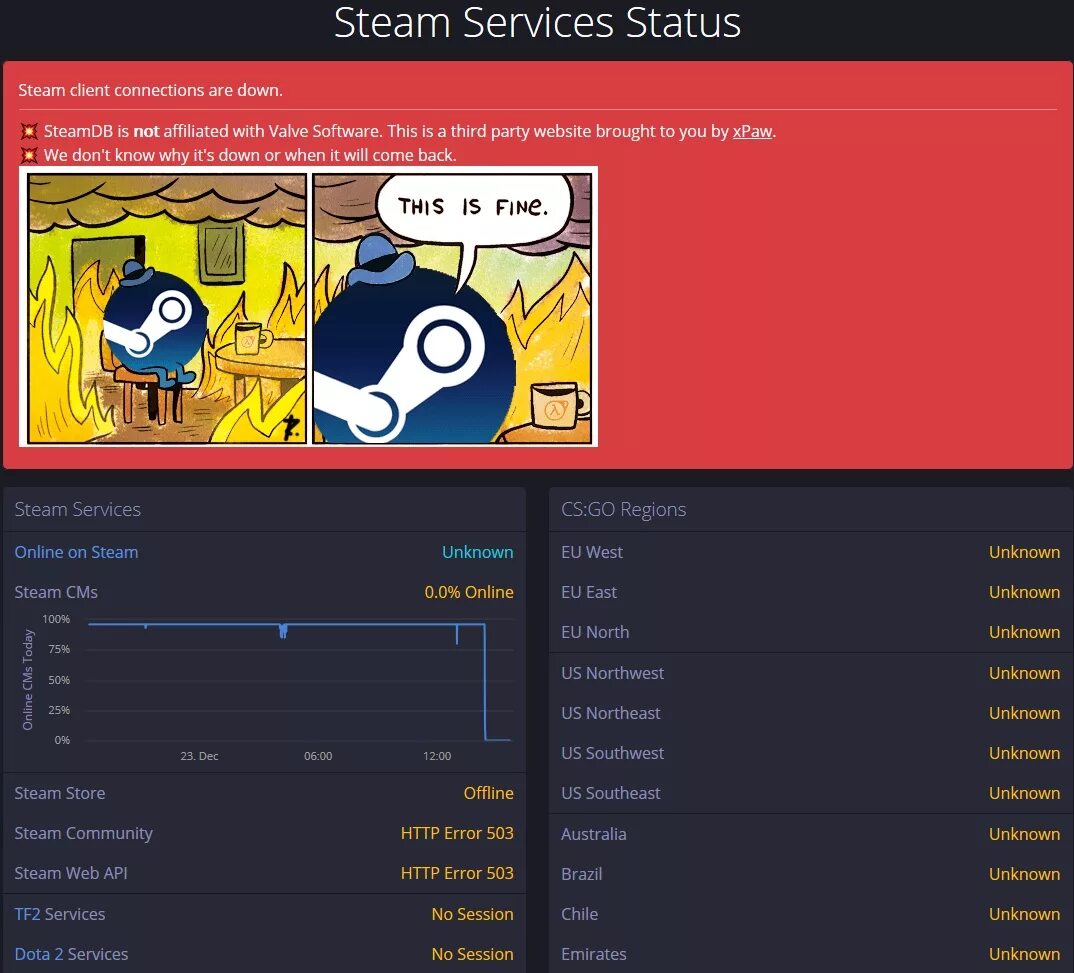Click the 'EU West' region label
The height and width of the screenshot is (973, 1074).
click(592, 552)
